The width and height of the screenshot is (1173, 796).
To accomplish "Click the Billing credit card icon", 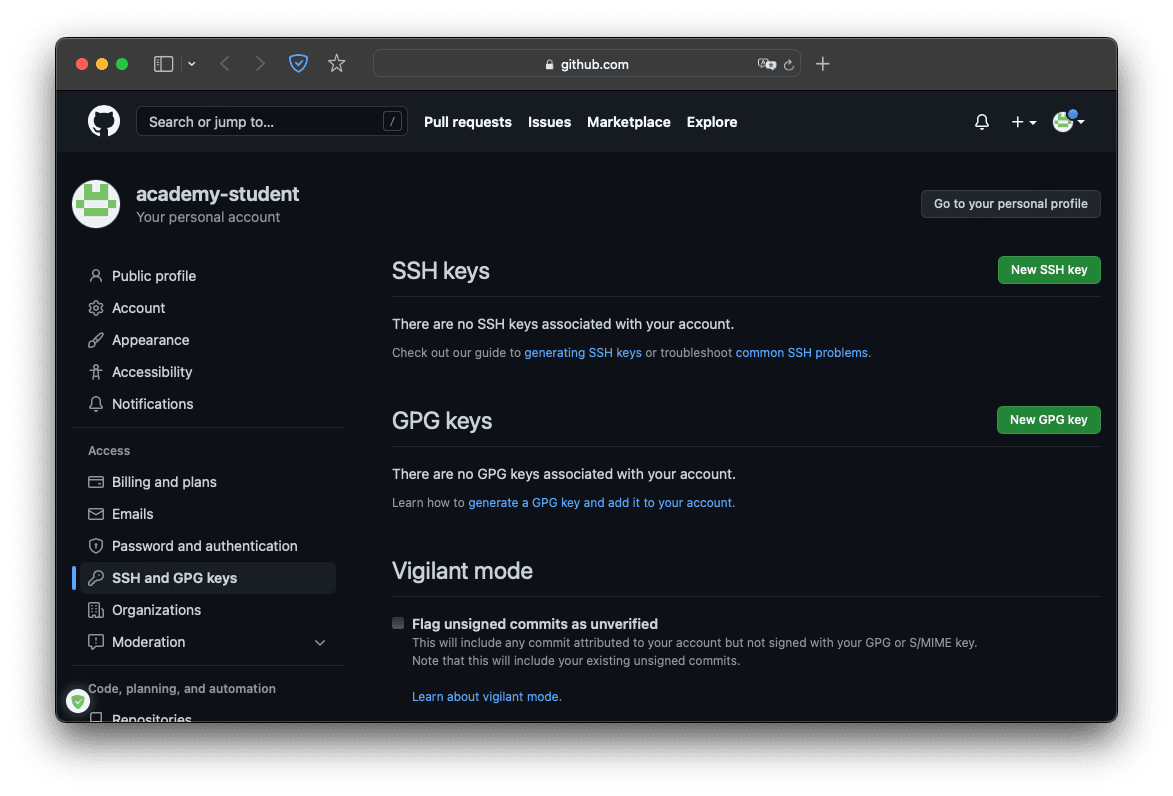I will [x=96, y=482].
